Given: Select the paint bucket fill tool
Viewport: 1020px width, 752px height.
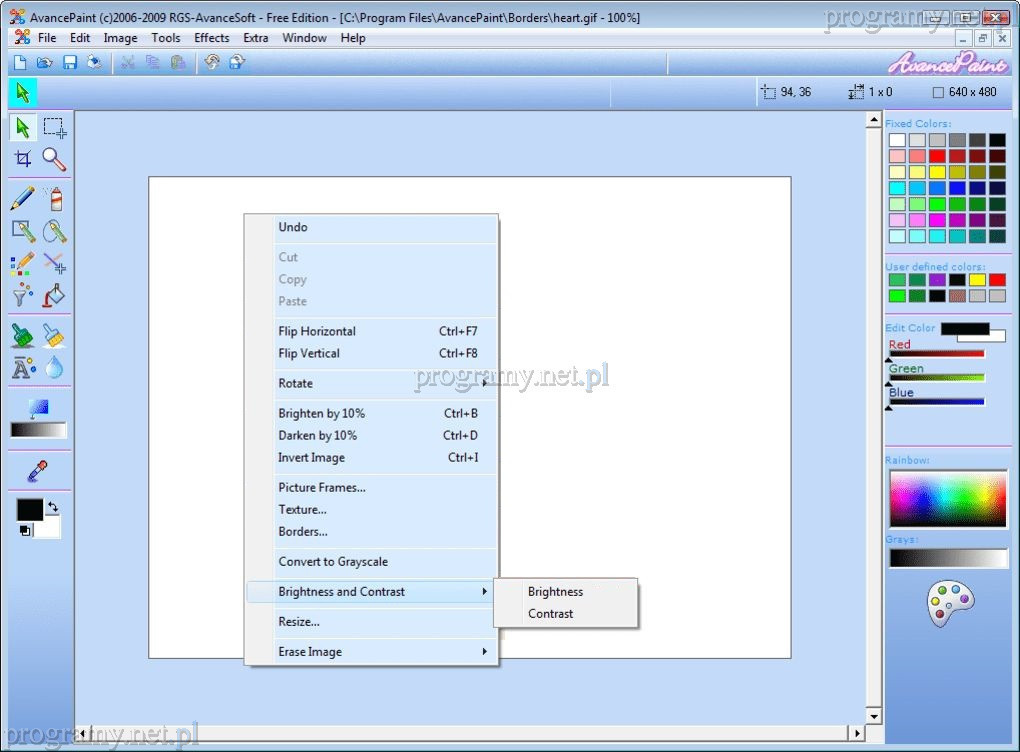Looking at the screenshot, I should pyautogui.click(x=55, y=295).
